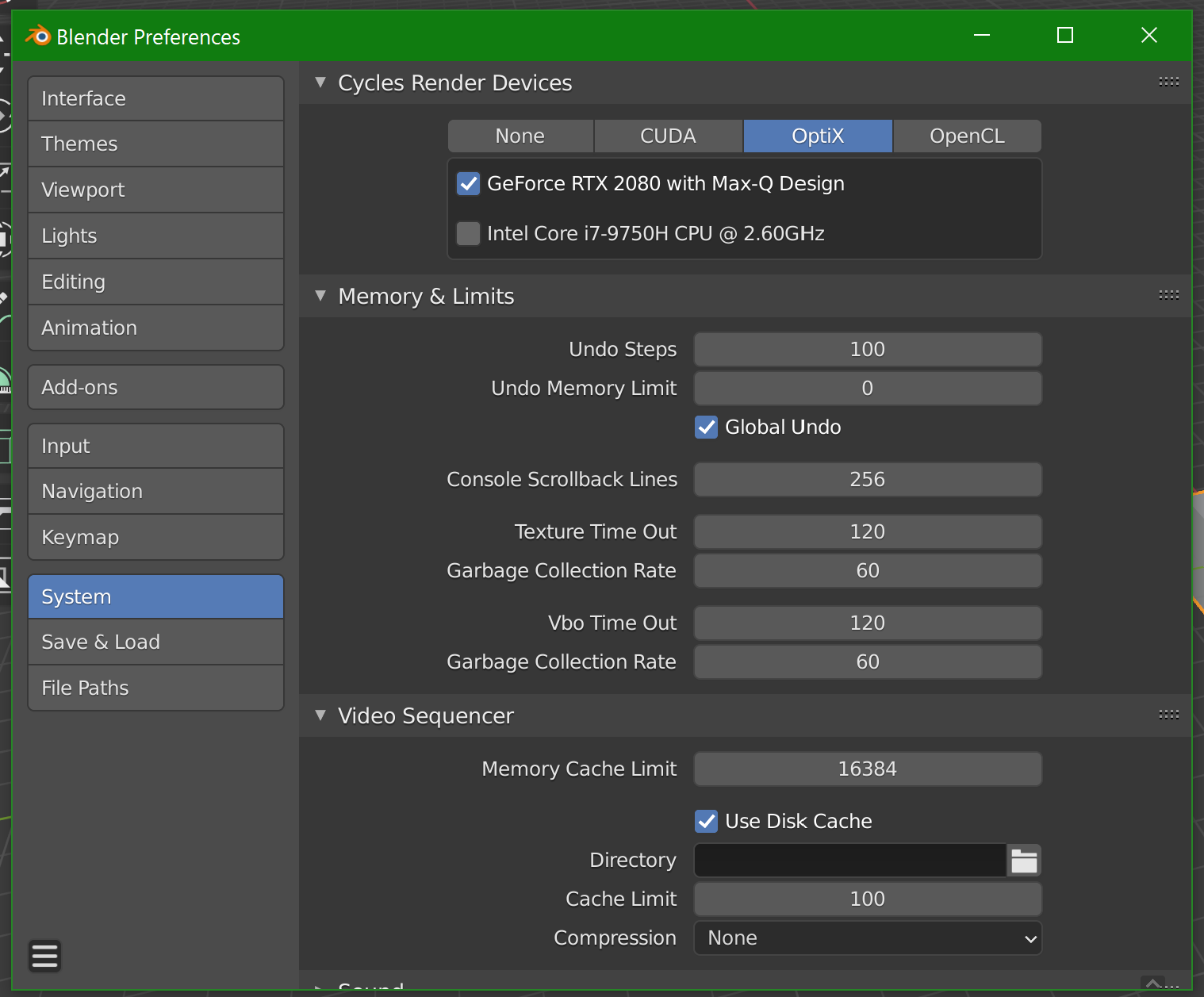
Task: Uncheck GeForce RTX 2080 render device
Action: pyautogui.click(x=468, y=184)
